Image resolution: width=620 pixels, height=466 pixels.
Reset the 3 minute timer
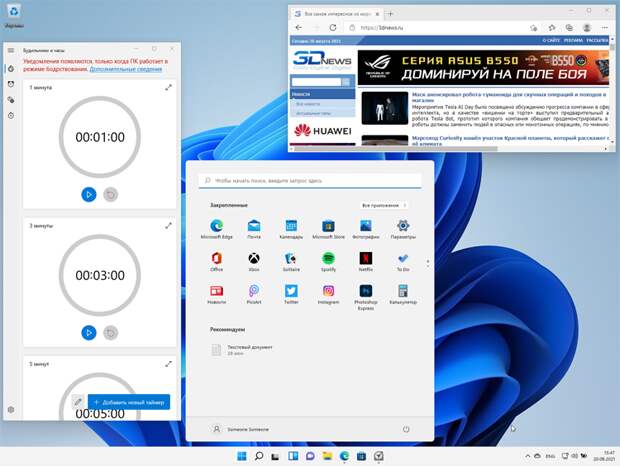click(111, 333)
